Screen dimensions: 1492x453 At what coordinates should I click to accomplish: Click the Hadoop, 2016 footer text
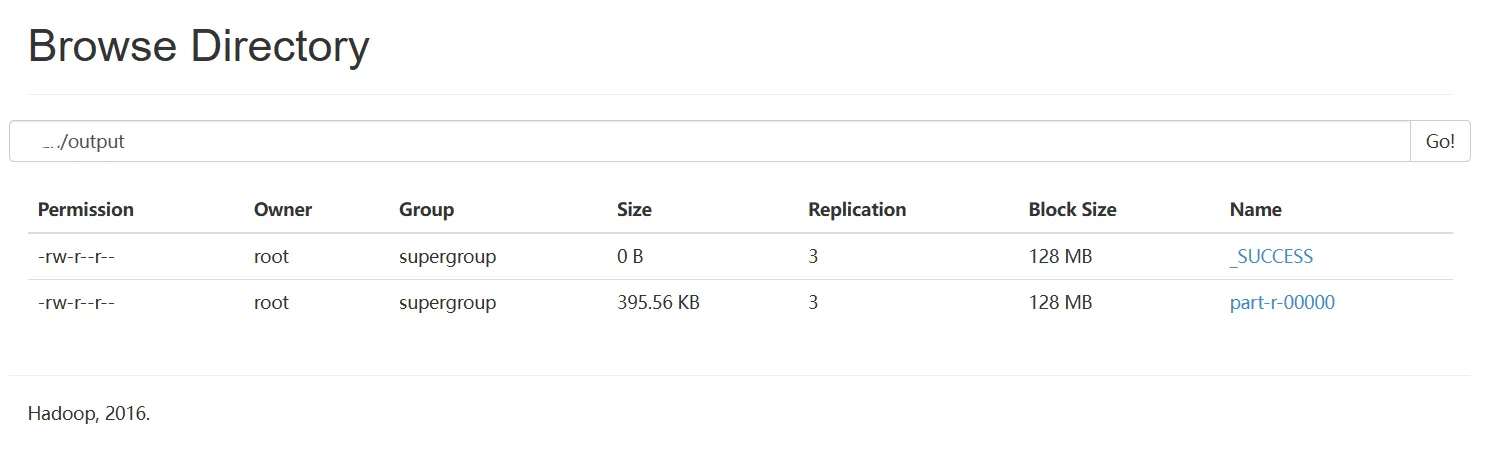(89, 414)
